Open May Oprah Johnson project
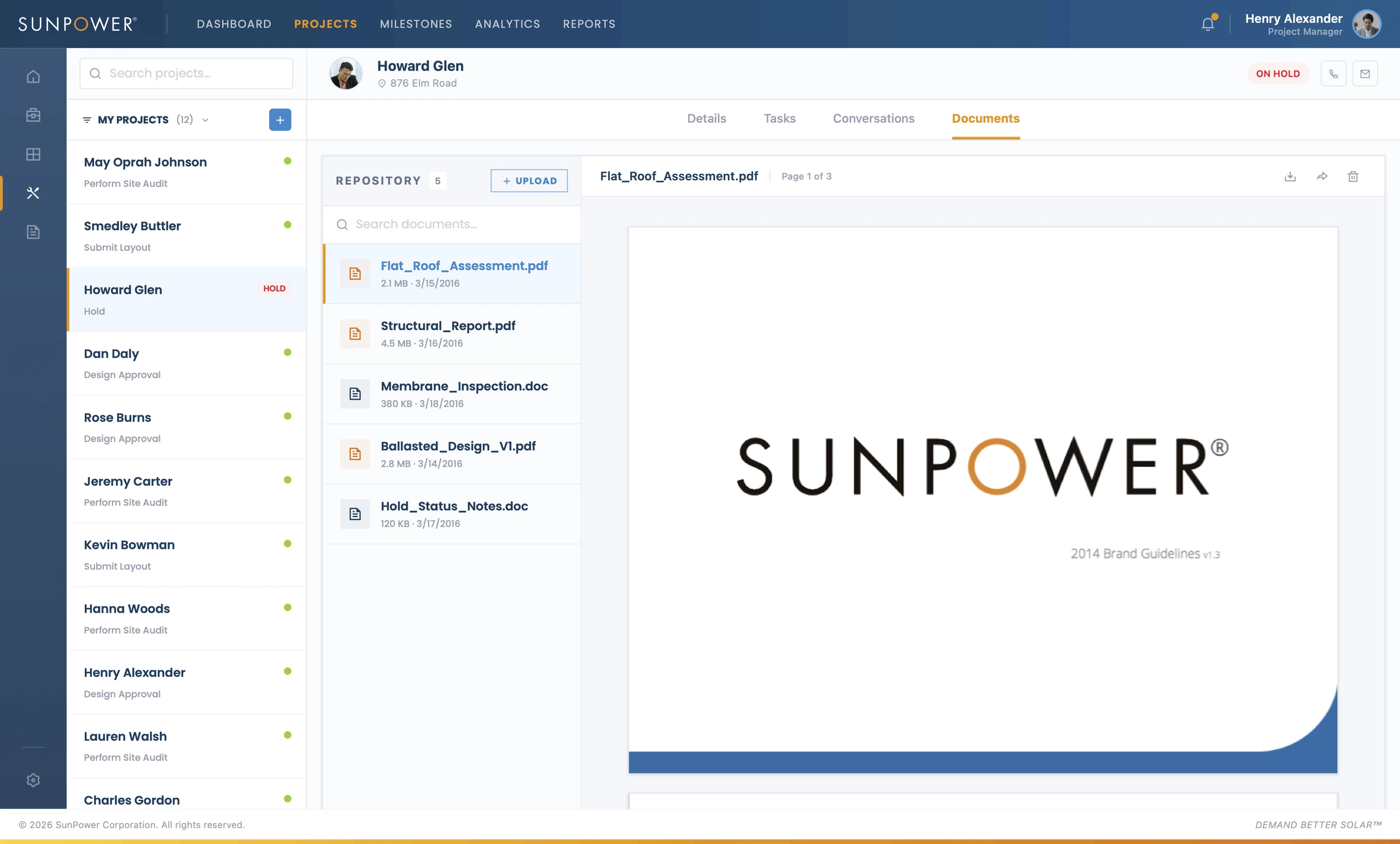The image size is (1400, 844). tap(186, 172)
